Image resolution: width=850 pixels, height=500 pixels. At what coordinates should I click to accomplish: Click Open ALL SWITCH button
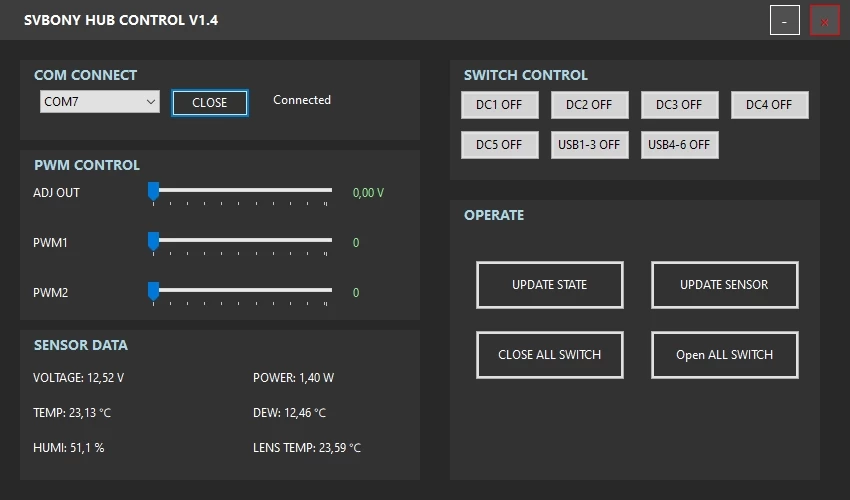[x=724, y=355]
